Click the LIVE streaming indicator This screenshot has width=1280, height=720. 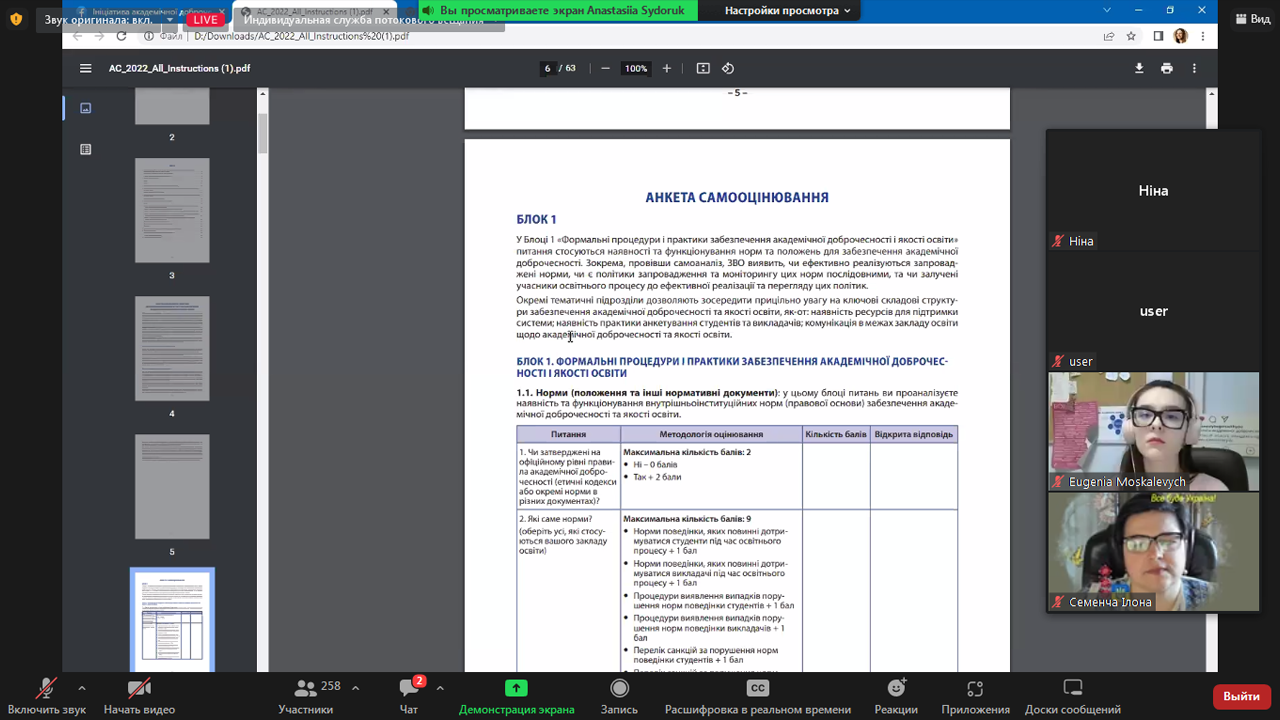pyautogui.click(x=205, y=19)
